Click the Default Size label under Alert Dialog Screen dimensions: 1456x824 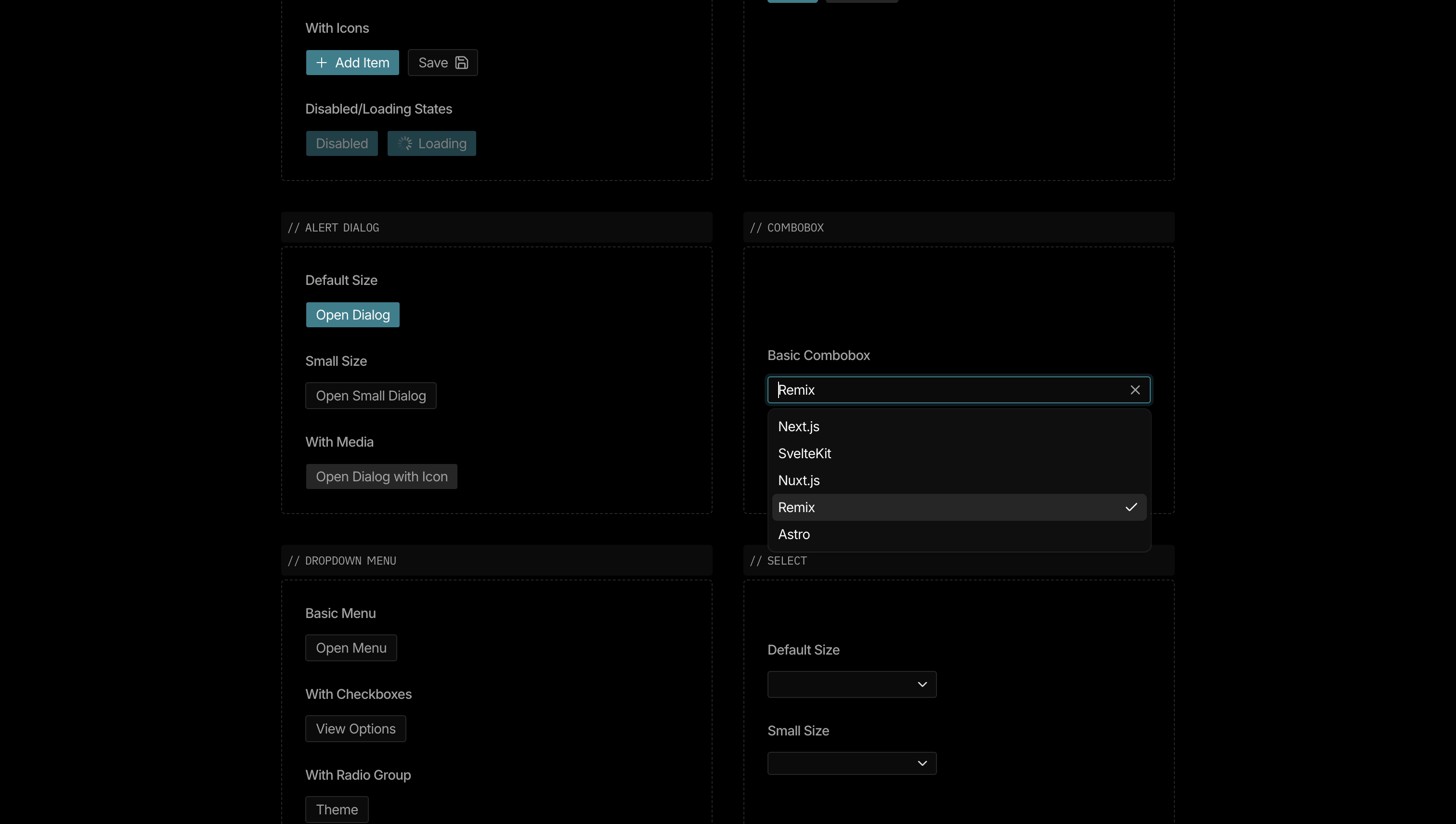pyautogui.click(x=341, y=280)
